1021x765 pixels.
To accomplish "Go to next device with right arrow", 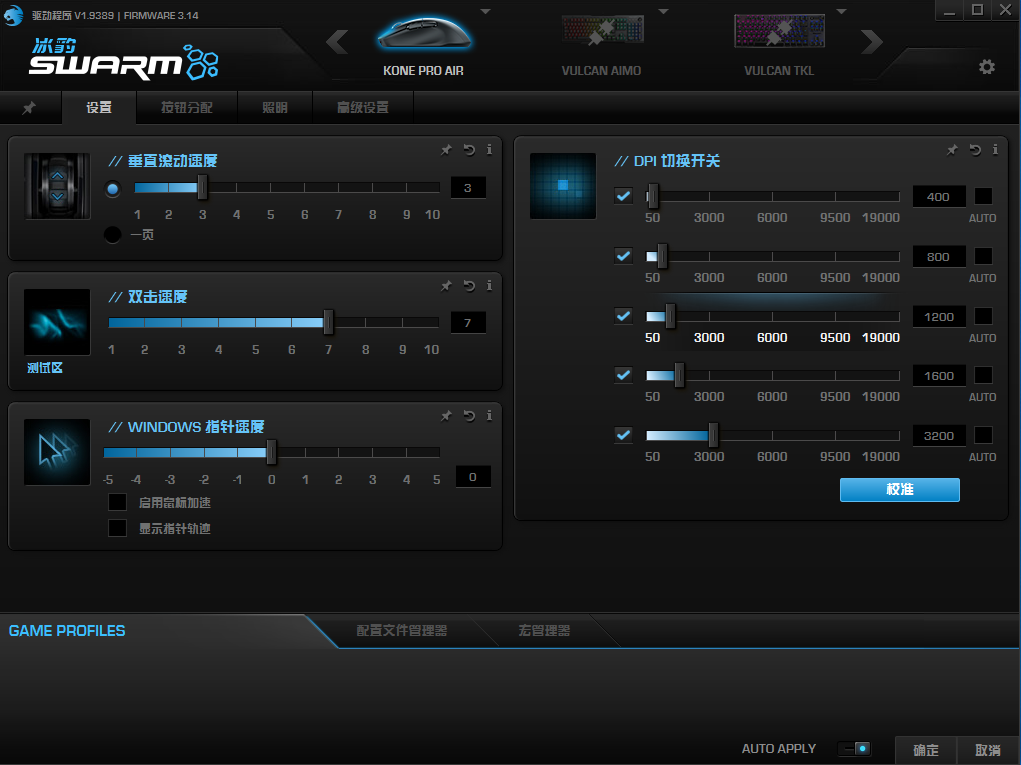I will coord(872,42).
